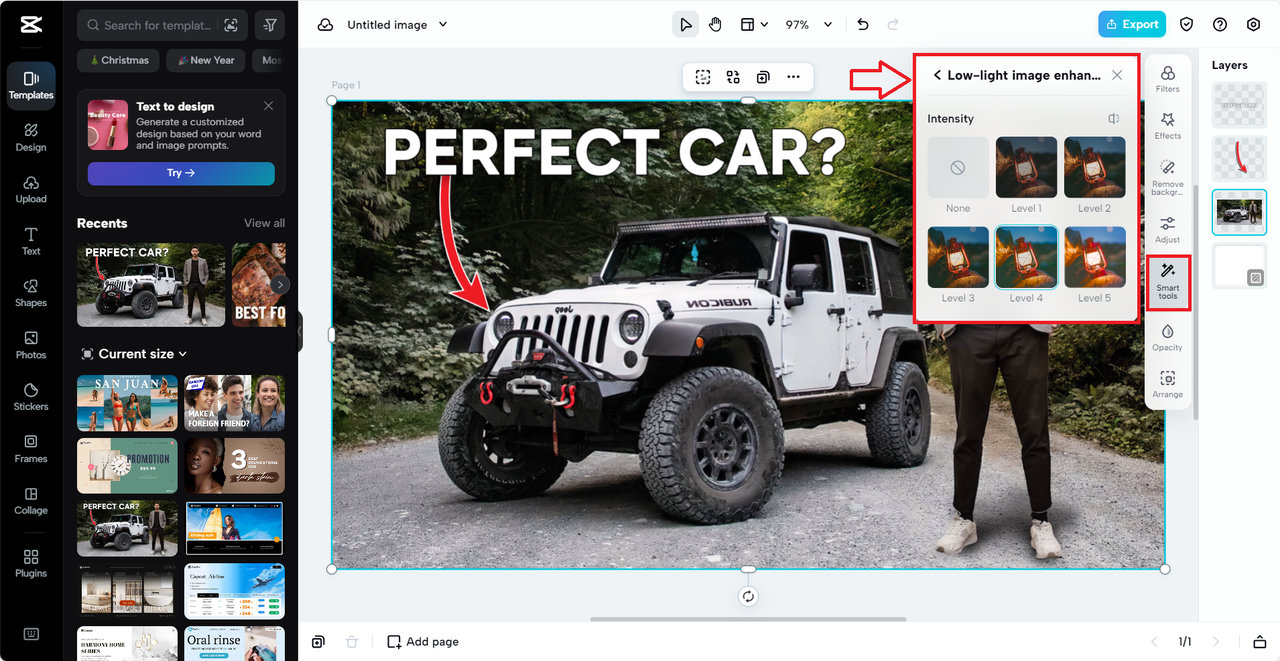Select the pointer select tool
1280x661 pixels.
pyautogui.click(x=685, y=25)
